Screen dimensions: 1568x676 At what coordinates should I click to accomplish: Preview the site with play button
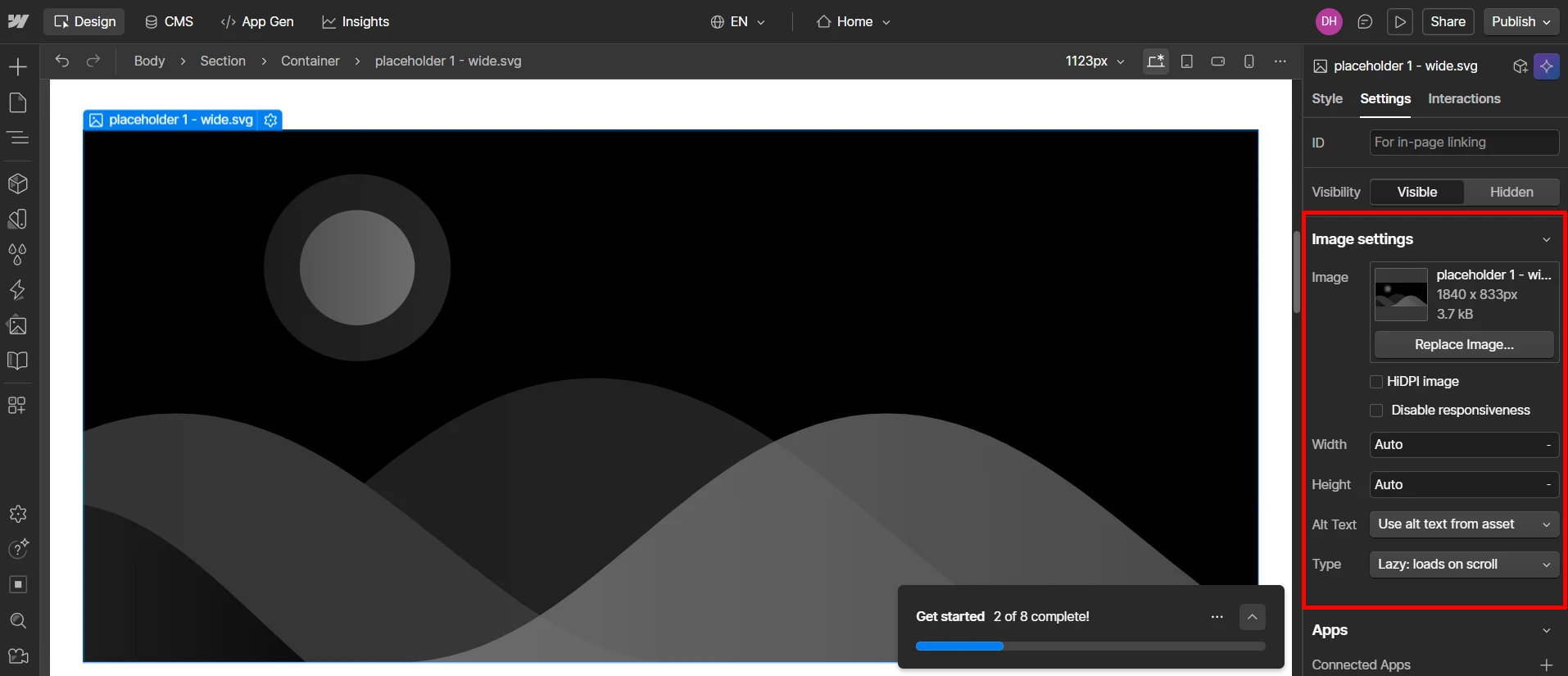coord(1400,22)
